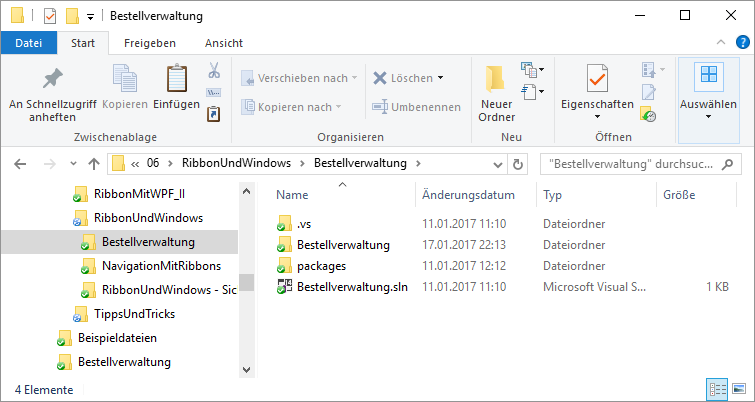The height and width of the screenshot is (402, 755).
Task: Select the Start ribbon tab
Action: (x=83, y=43)
